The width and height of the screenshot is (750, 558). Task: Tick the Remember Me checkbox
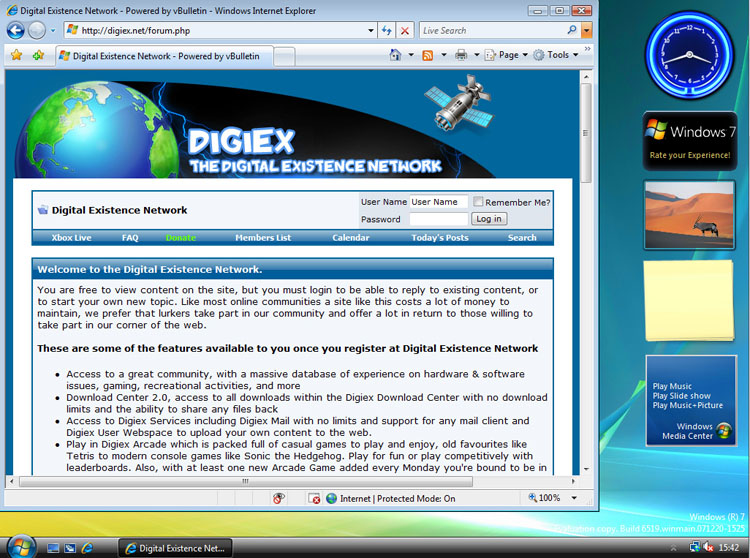click(x=478, y=202)
